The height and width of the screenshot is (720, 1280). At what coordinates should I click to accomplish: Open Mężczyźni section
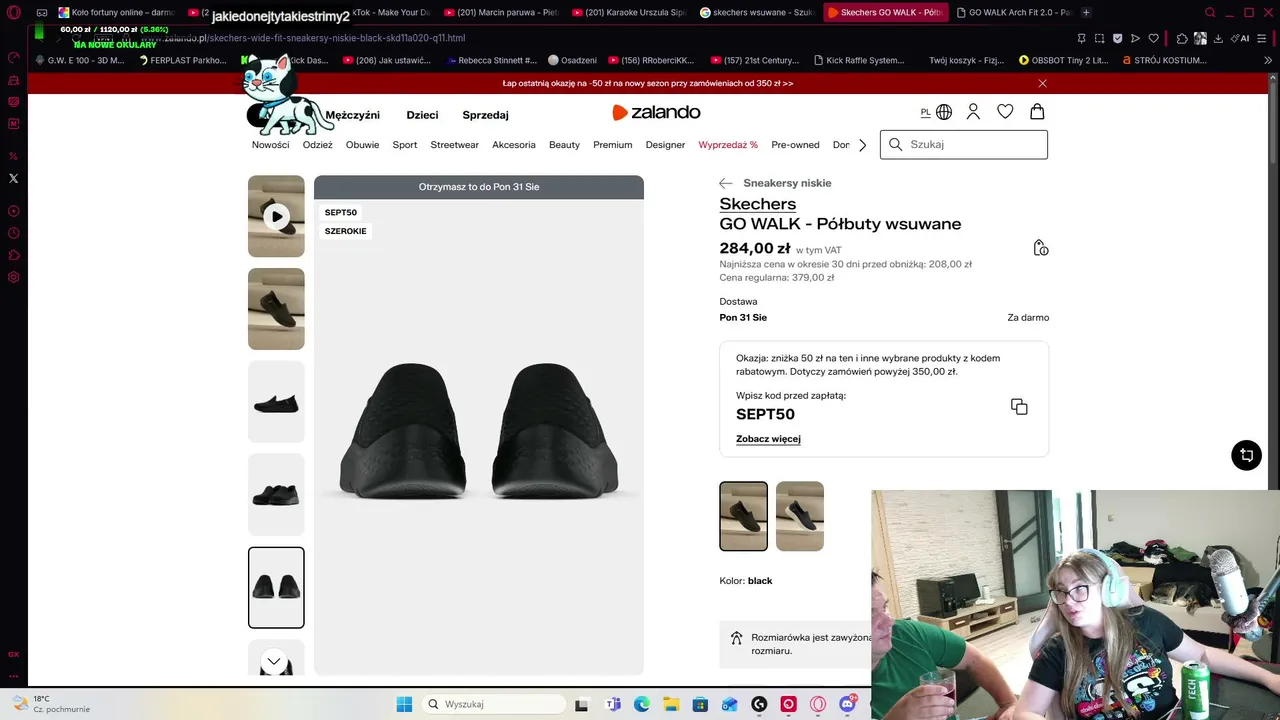pos(352,115)
